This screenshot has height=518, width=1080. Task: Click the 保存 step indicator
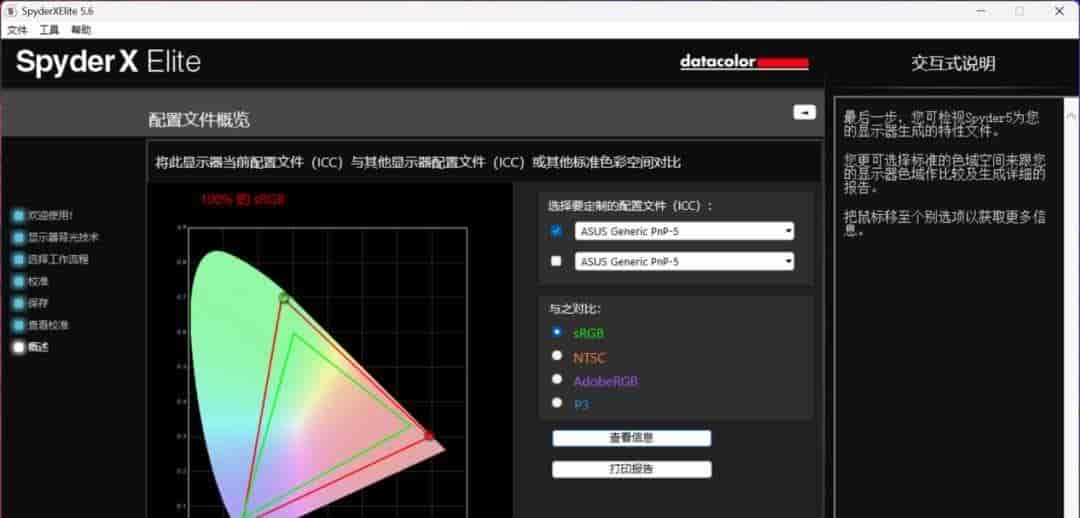coord(19,303)
